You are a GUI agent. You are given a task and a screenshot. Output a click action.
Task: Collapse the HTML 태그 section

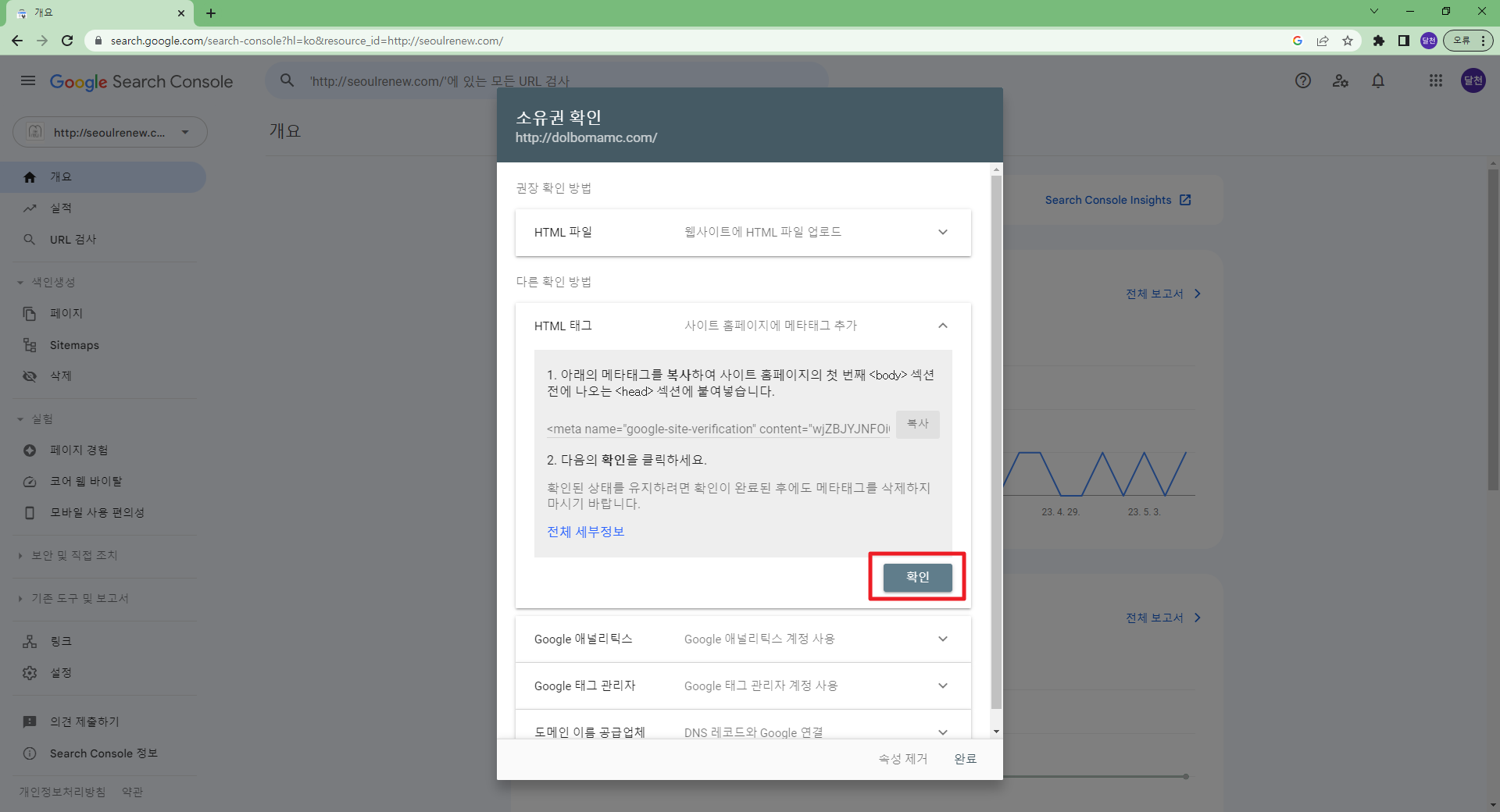(942, 326)
